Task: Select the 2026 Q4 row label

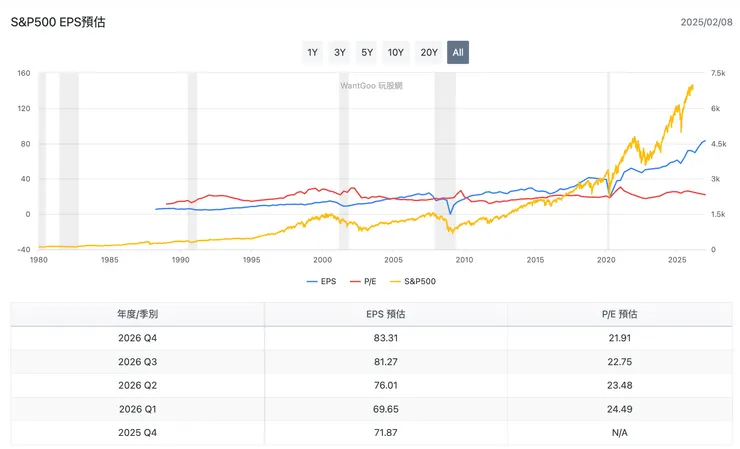Action: [x=137, y=338]
